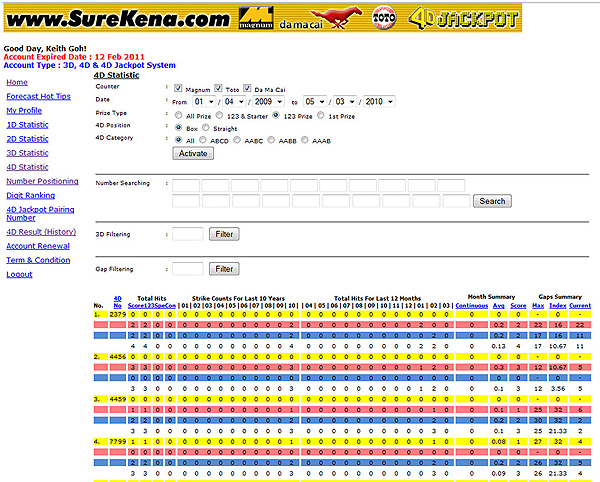Select the AAAB category option
The height and width of the screenshot is (482, 600).
click(x=305, y=140)
